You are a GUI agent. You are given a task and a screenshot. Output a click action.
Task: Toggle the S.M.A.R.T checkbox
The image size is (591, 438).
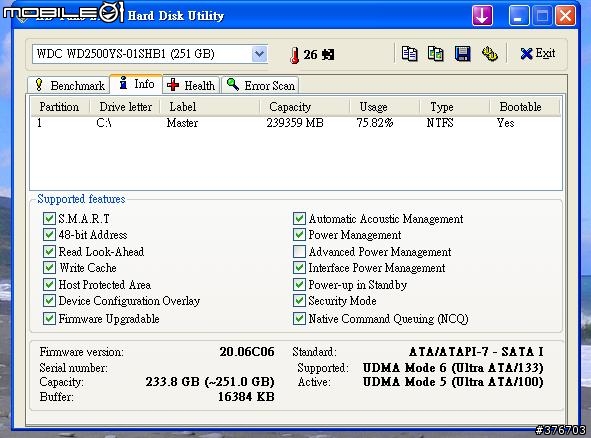pos(49,219)
